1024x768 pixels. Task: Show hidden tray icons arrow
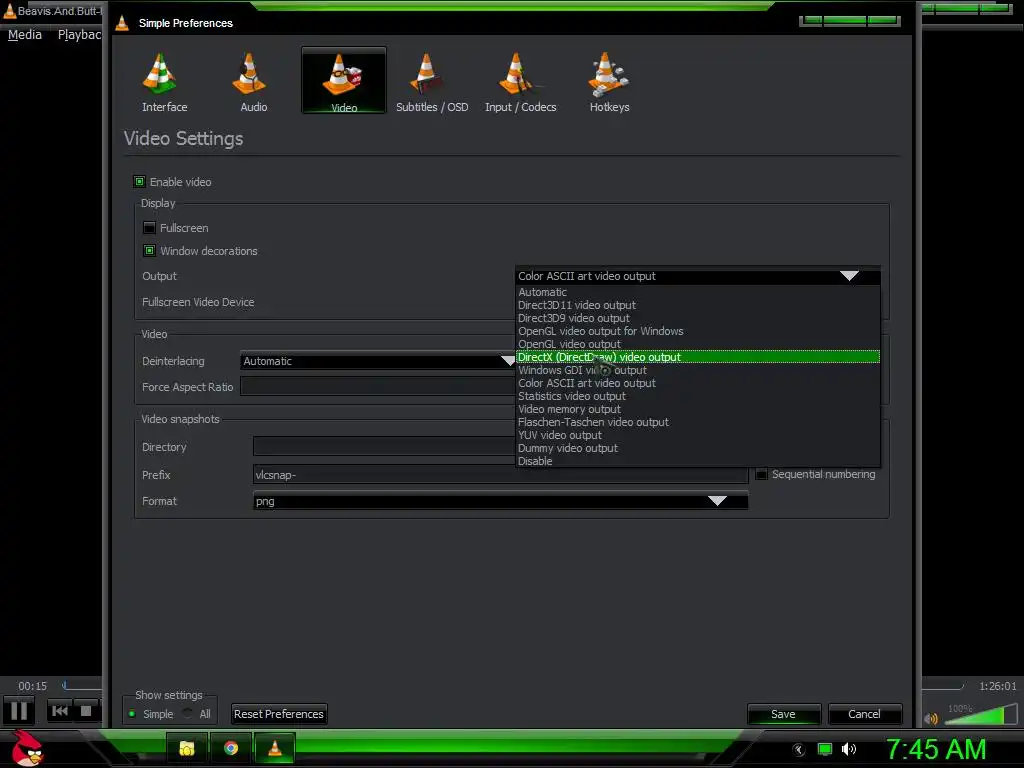pyautogui.click(x=799, y=750)
